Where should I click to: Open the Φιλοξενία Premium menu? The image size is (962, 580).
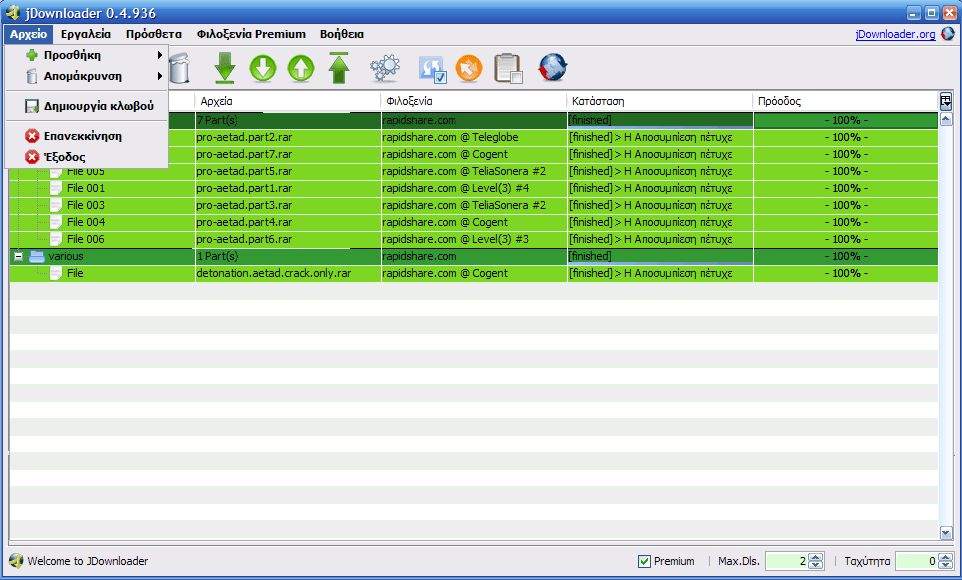pos(251,34)
